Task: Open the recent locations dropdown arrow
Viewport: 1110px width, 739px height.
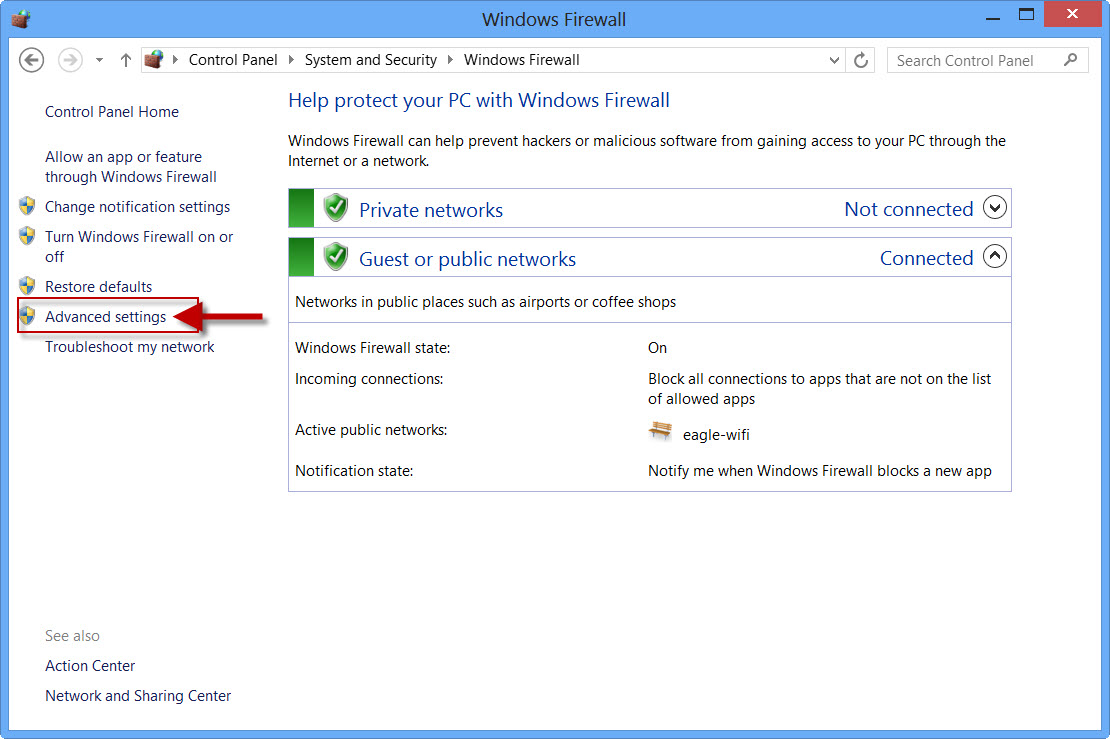Action: click(x=99, y=60)
